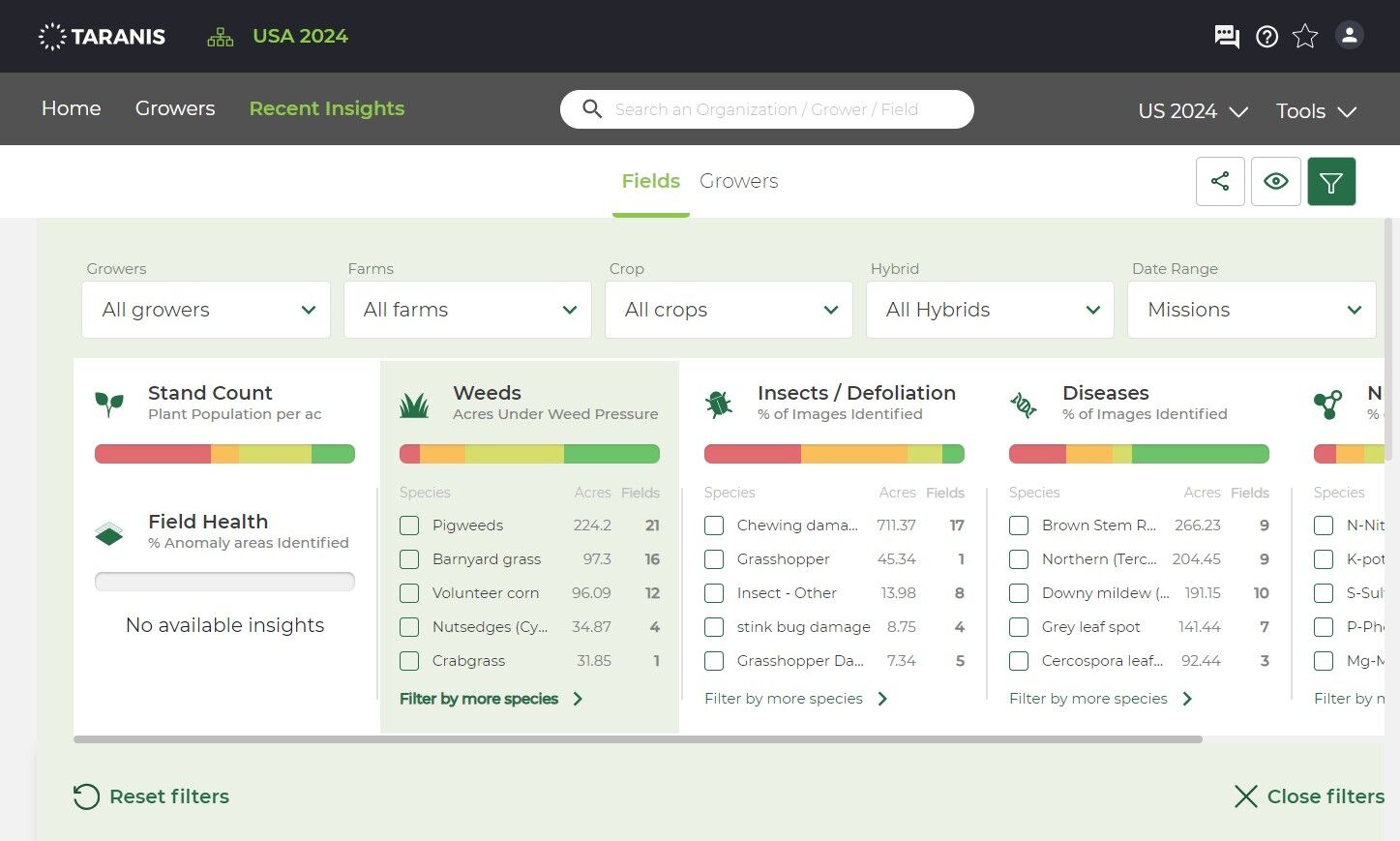The image size is (1400, 841).
Task: Check the Grasshopper species checkbox
Action: pyautogui.click(x=714, y=559)
